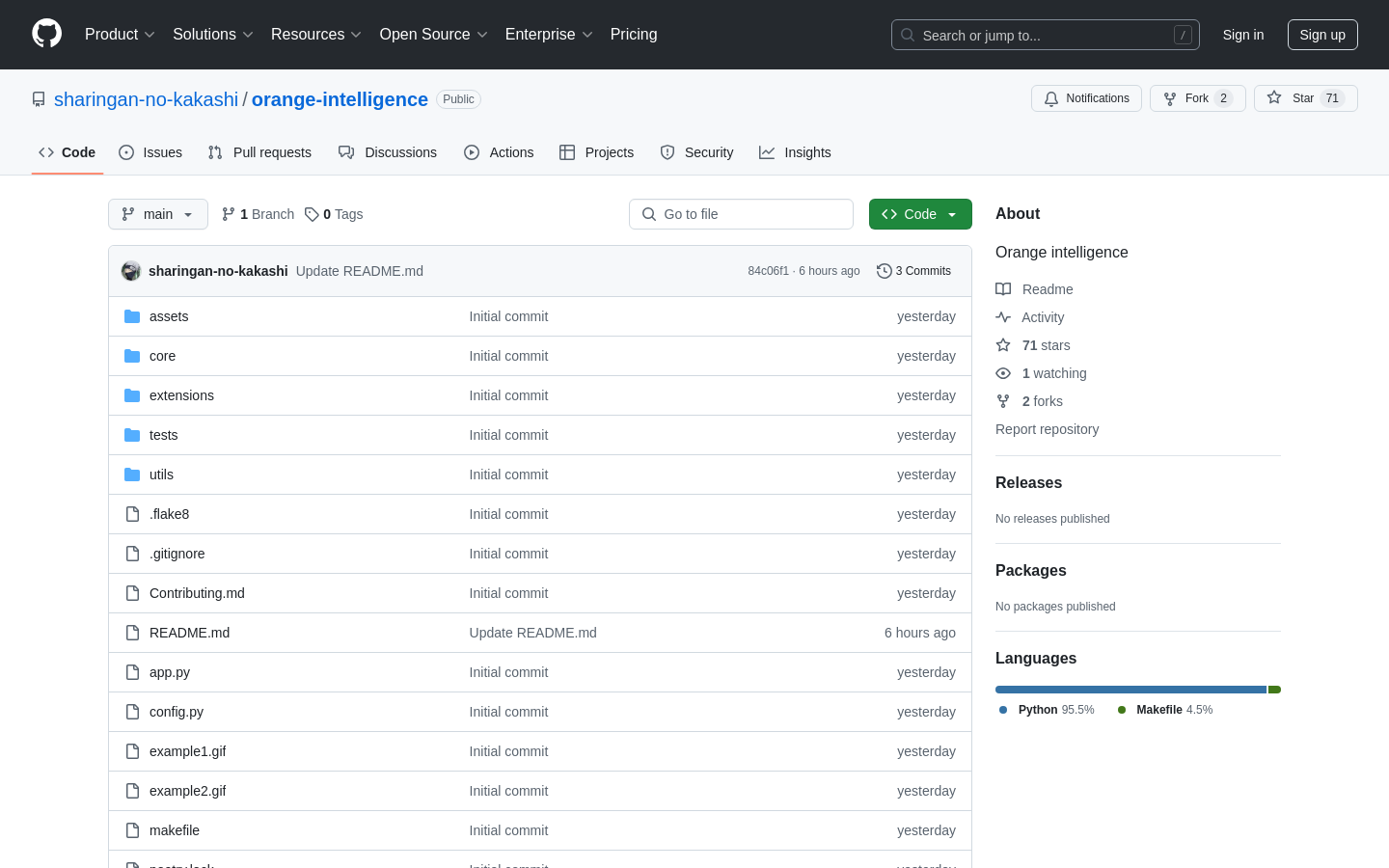Click the Notifications bell icon
This screenshot has width=1389, height=868.
[x=1051, y=98]
